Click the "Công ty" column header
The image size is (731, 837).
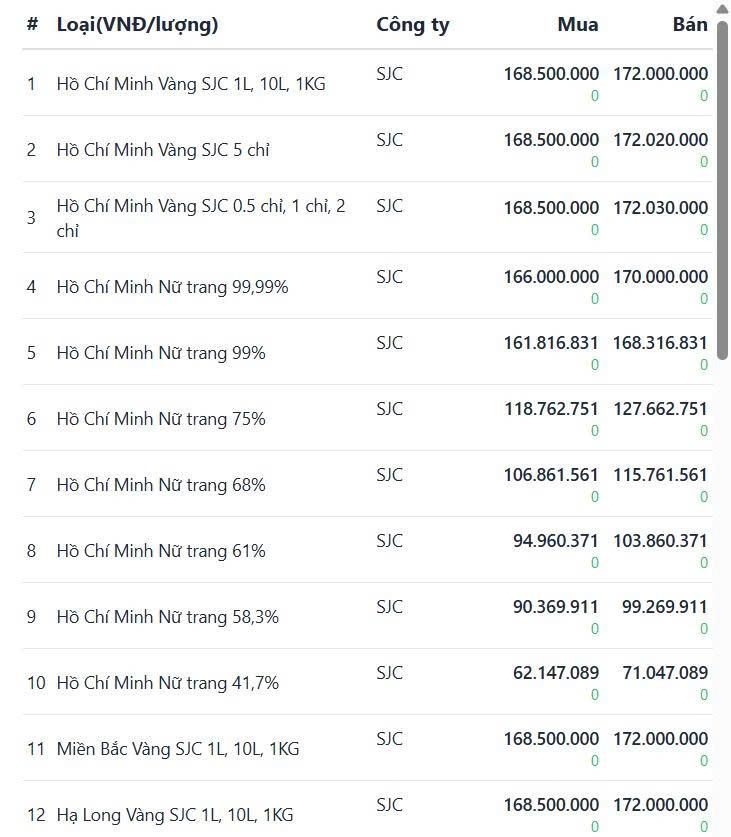(x=412, y=25)
